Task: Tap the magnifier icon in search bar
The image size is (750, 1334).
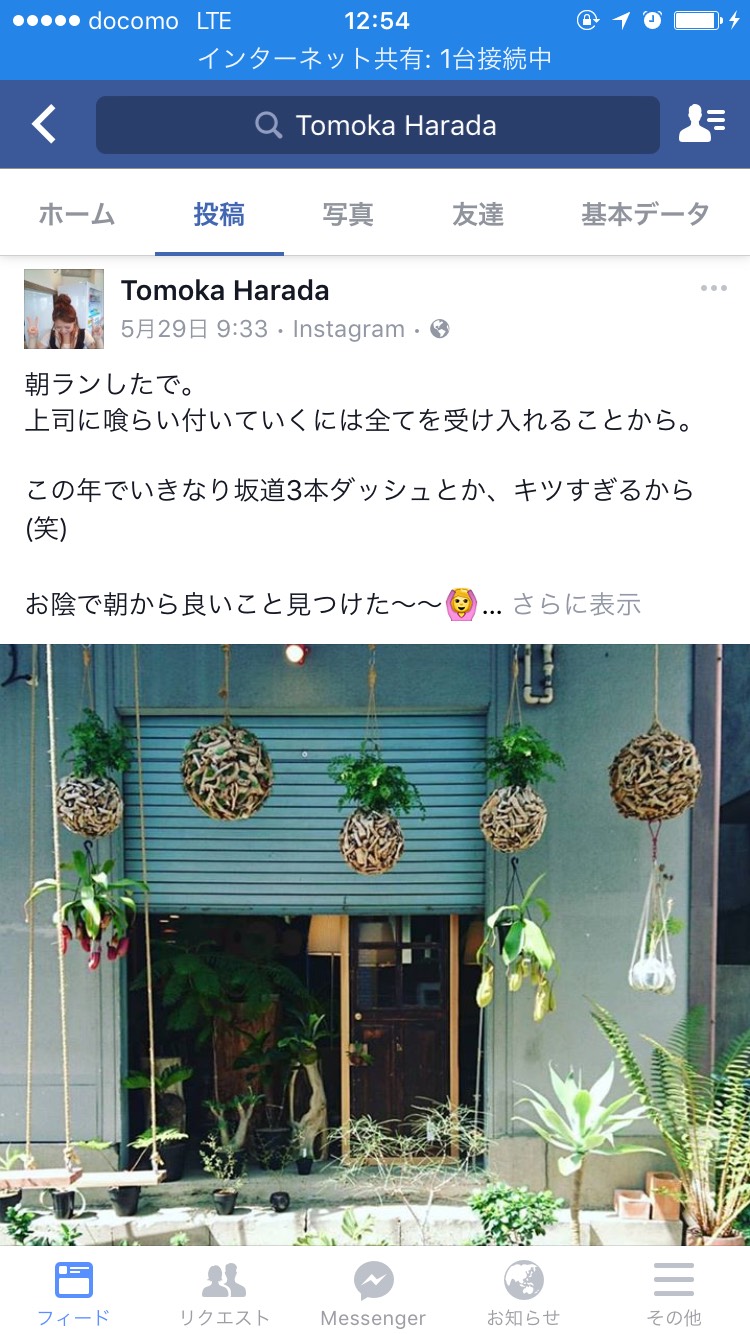Action: 268,125
